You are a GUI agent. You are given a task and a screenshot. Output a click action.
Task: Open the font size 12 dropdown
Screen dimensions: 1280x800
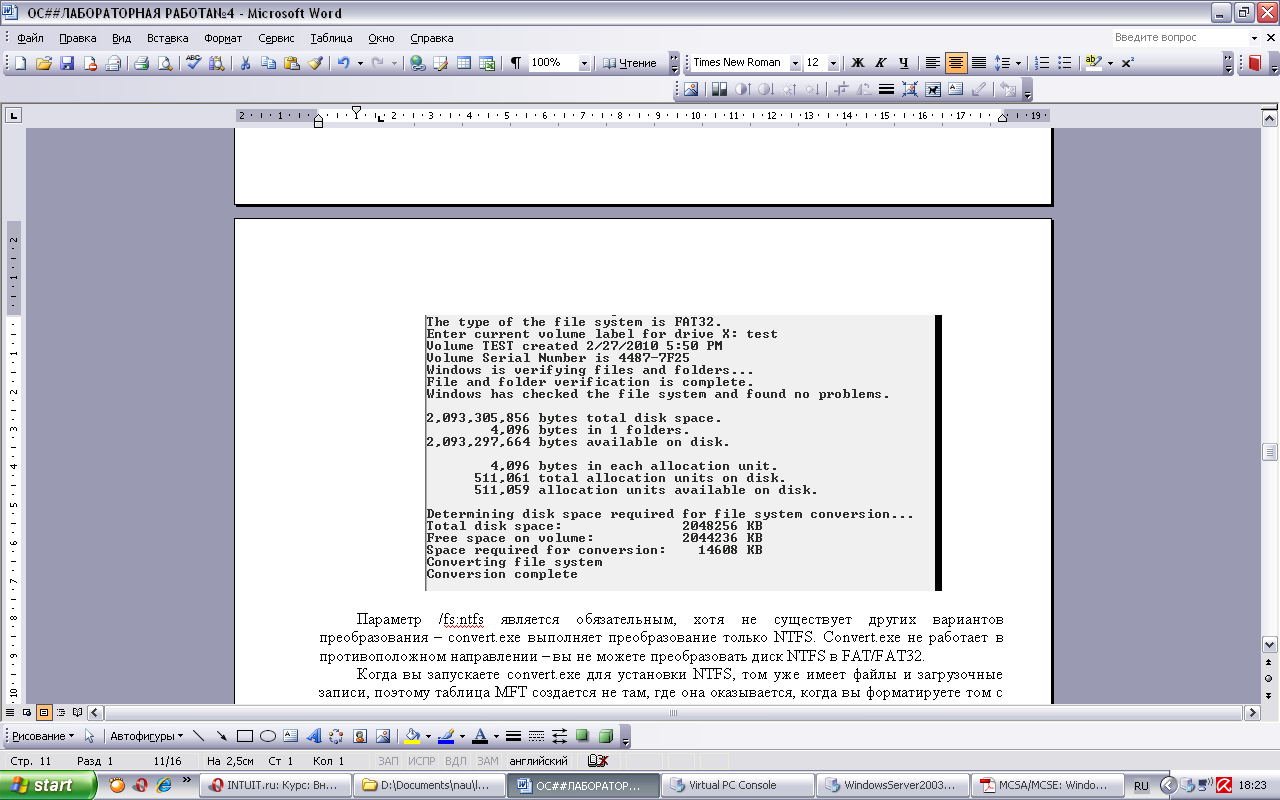pyautogui.click(x=832, y=63)
